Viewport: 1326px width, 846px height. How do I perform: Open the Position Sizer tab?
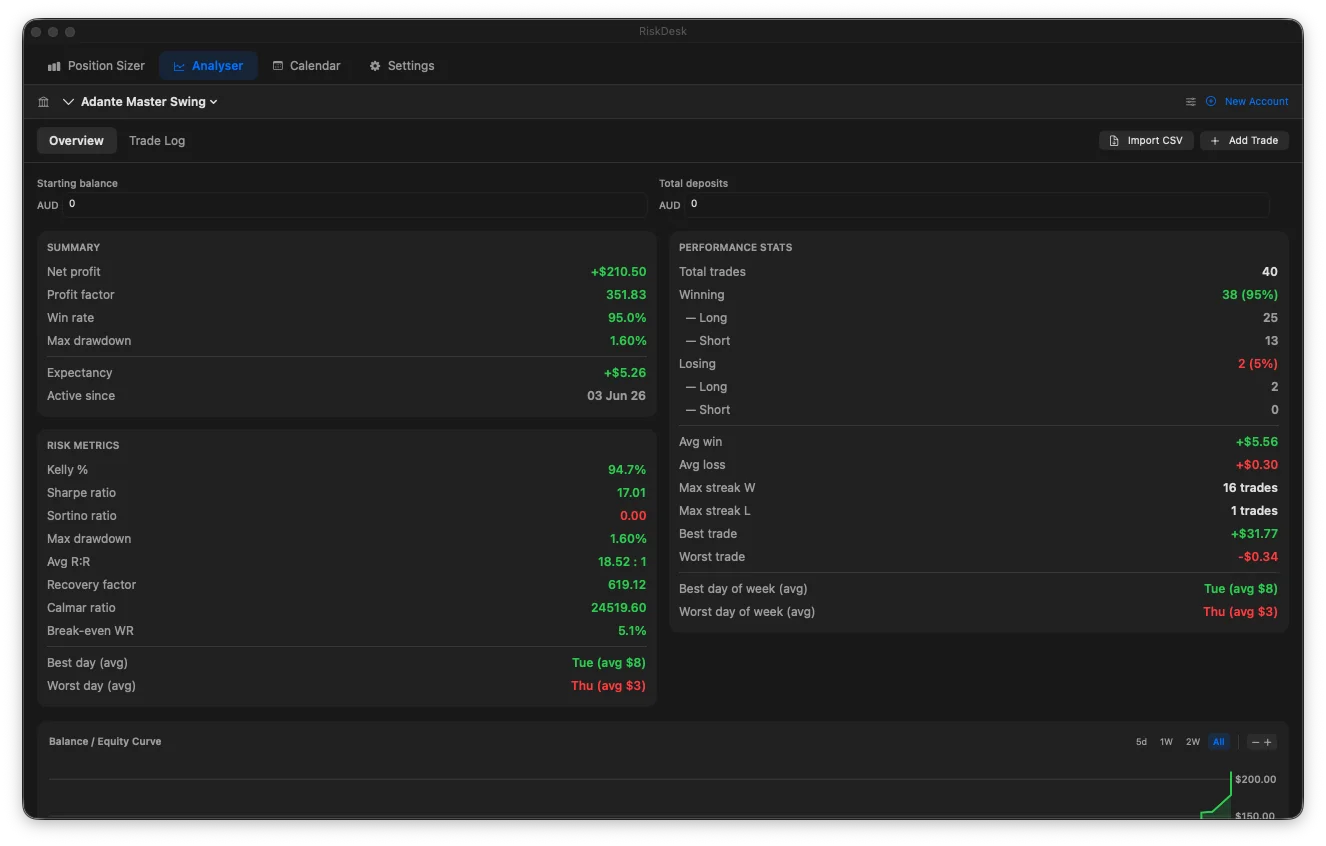[96, 66]
